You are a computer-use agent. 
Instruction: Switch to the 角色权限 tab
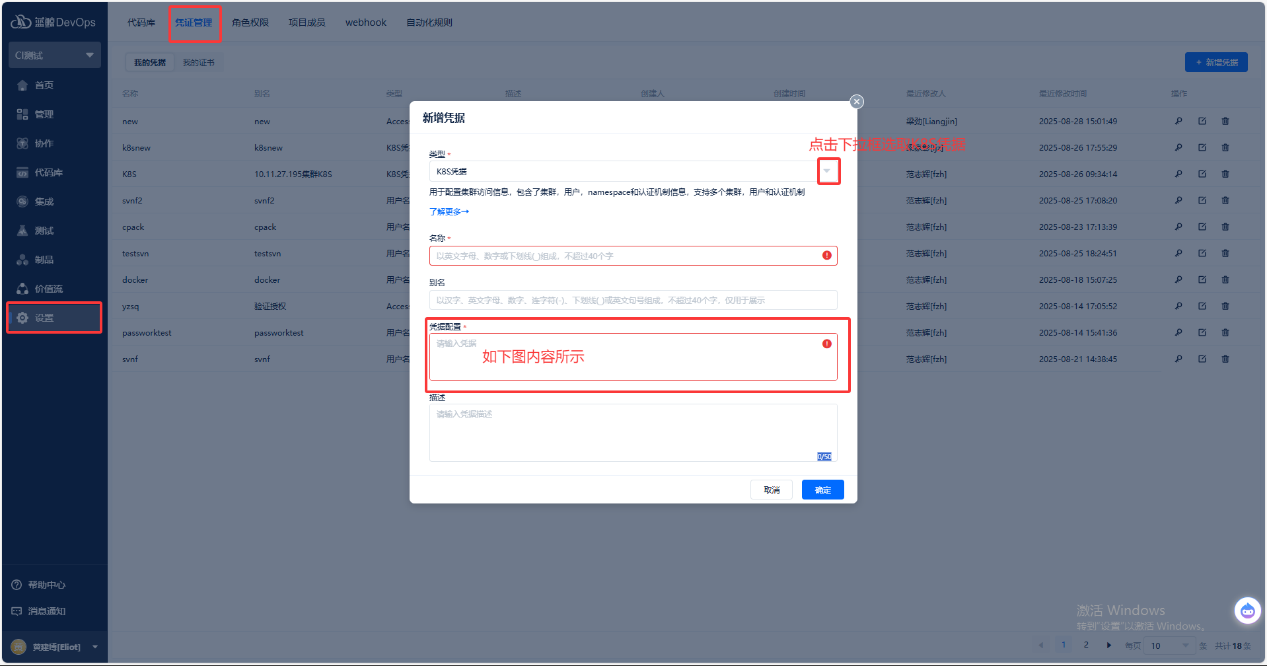(x=250, y=22)
